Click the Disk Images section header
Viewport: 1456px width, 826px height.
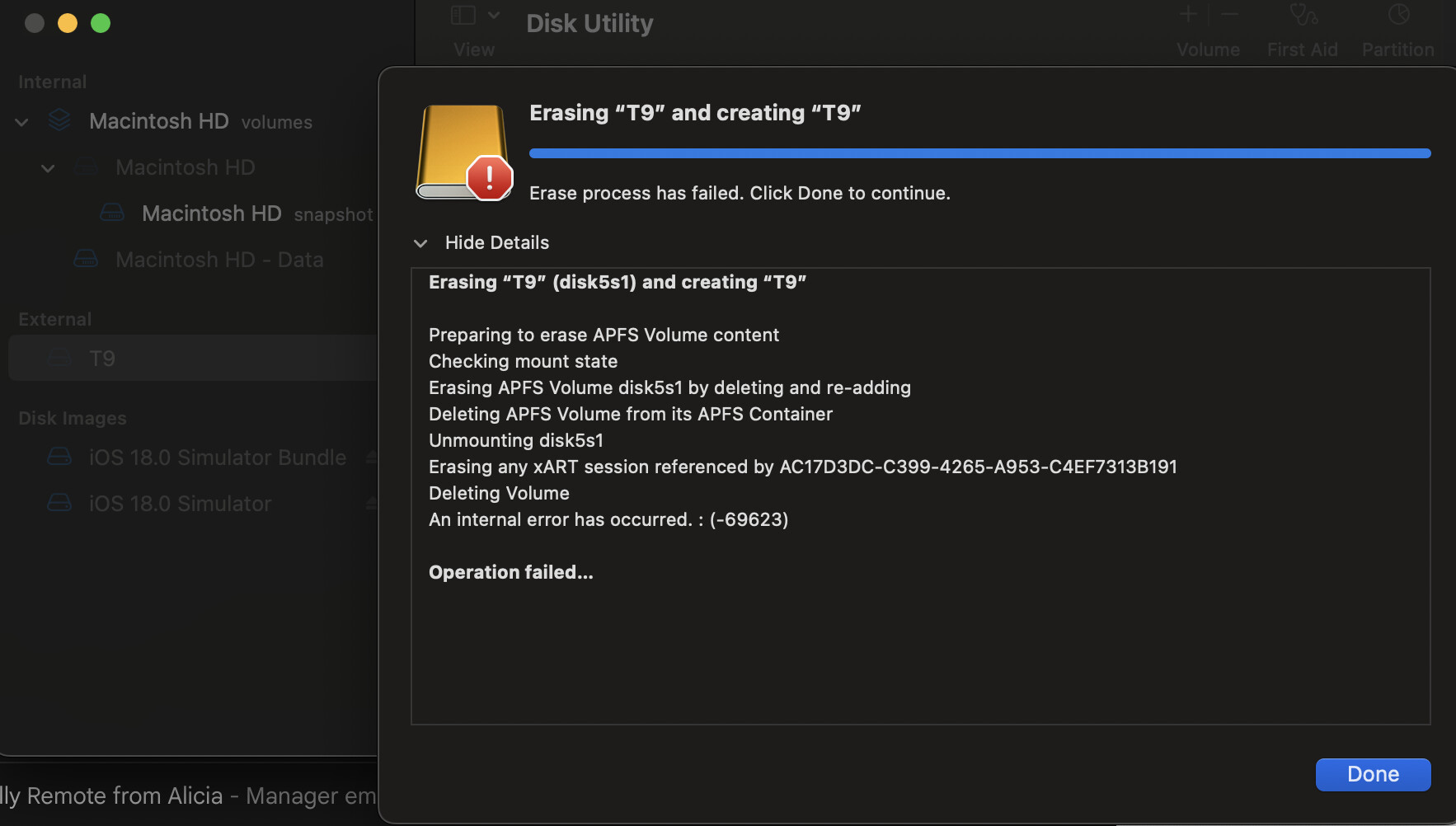73,418
